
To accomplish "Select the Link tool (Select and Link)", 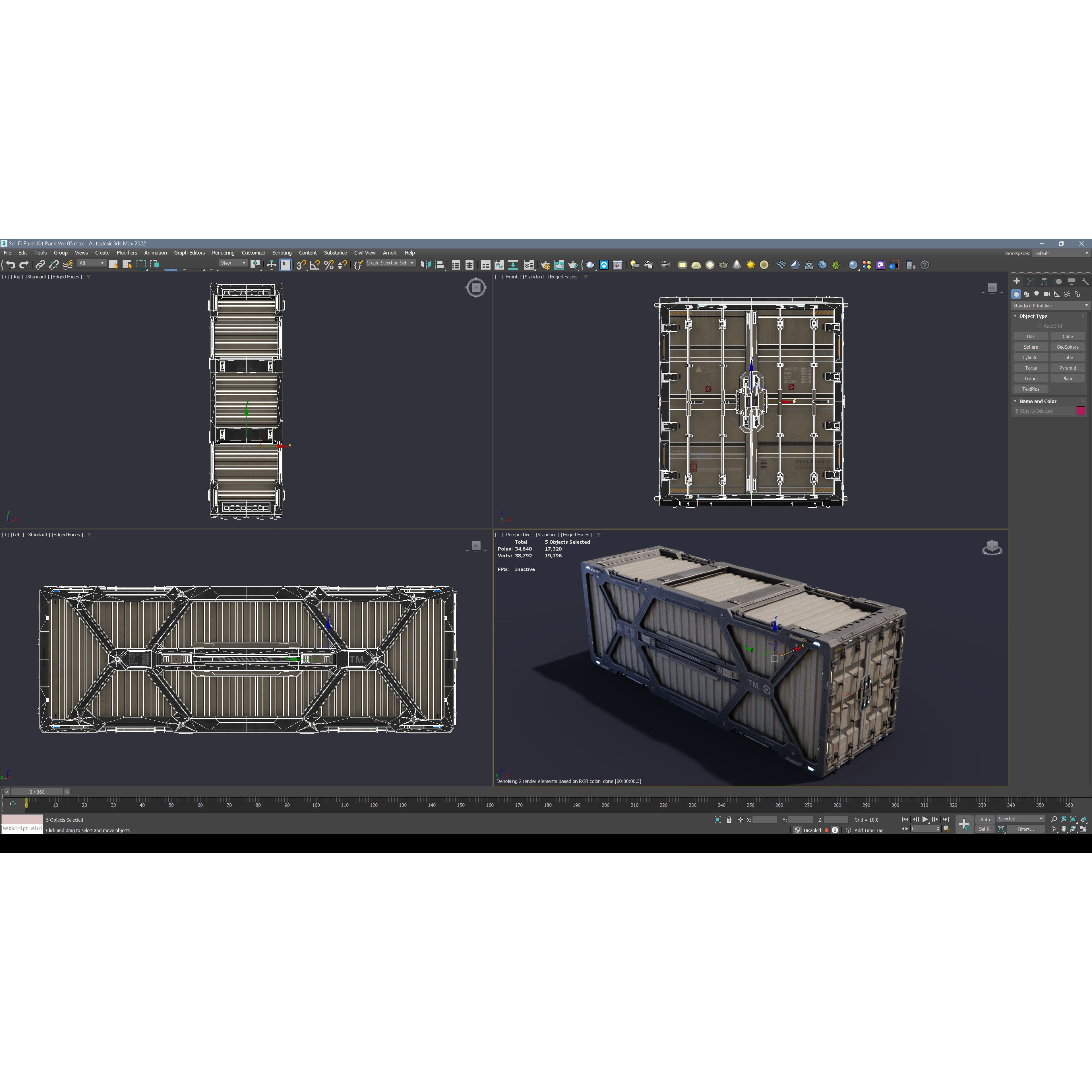I will pyautogui.click(x=40, y=265).
